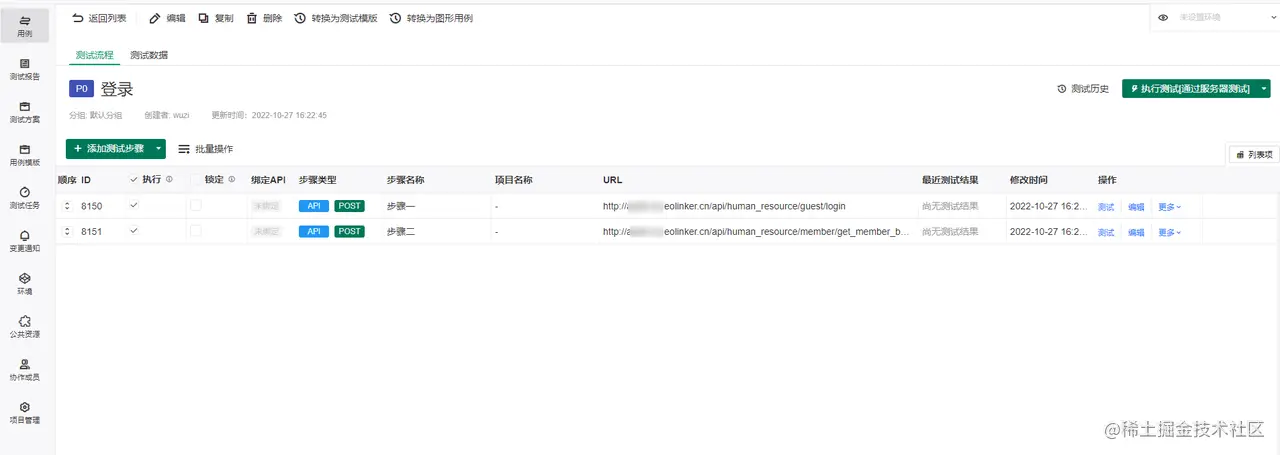The width and height of the screenshot is (1280, 455).
Task: Toggle the 执行 header checkbox
Action: [x=134, y=180]
